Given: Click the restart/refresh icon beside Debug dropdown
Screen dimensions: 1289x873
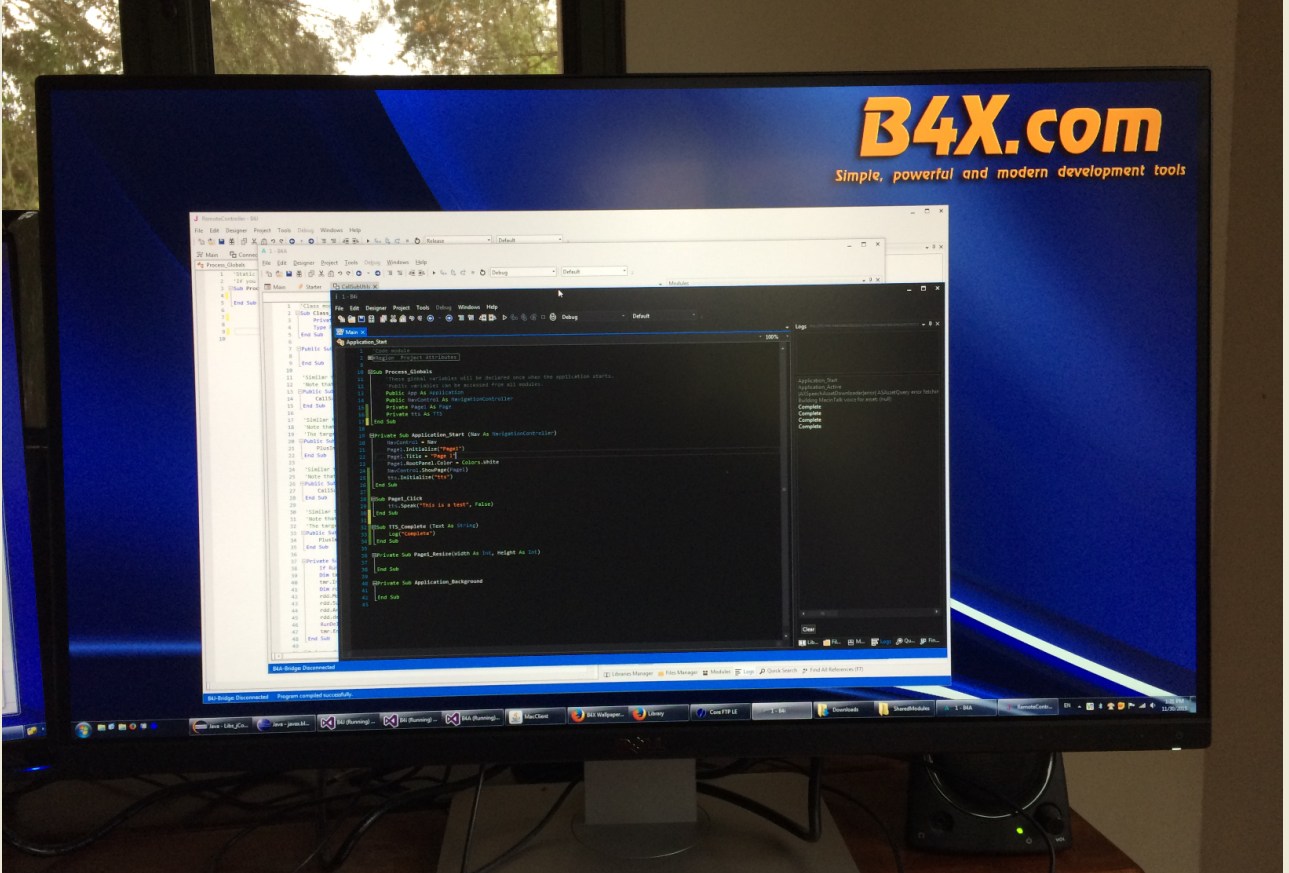Looking at the screenshot, I should (552, 317).
